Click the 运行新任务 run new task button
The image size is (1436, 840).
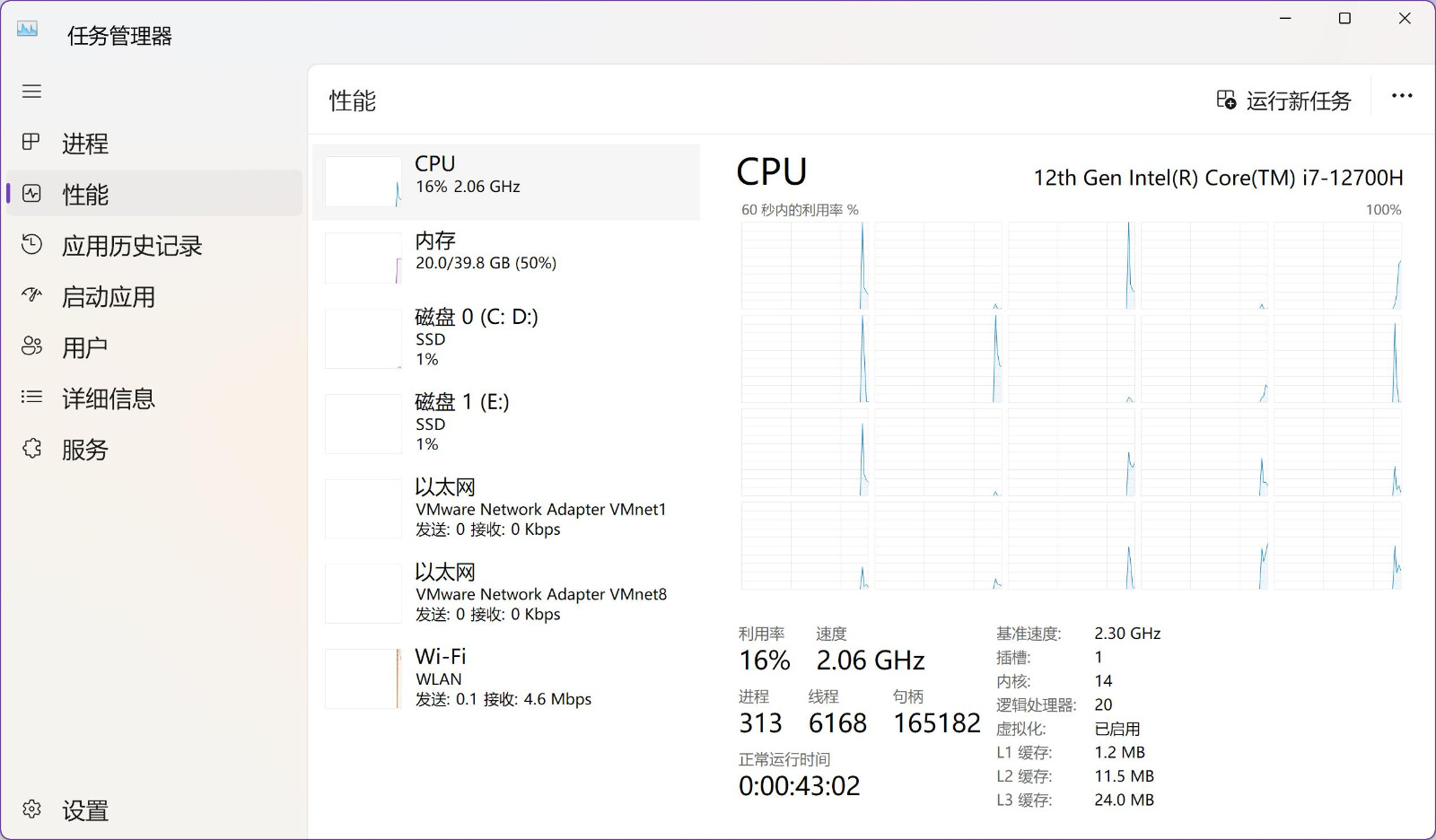[x=1283, y=101]
